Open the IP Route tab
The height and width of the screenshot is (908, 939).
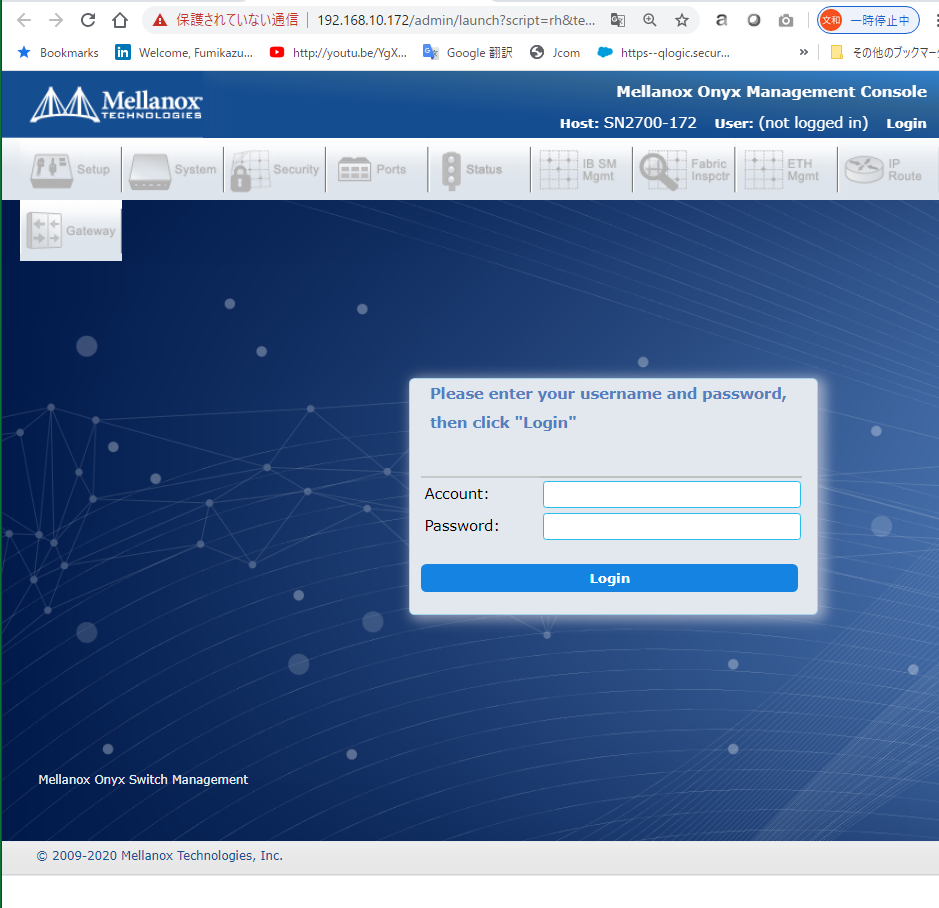[889, 170]
